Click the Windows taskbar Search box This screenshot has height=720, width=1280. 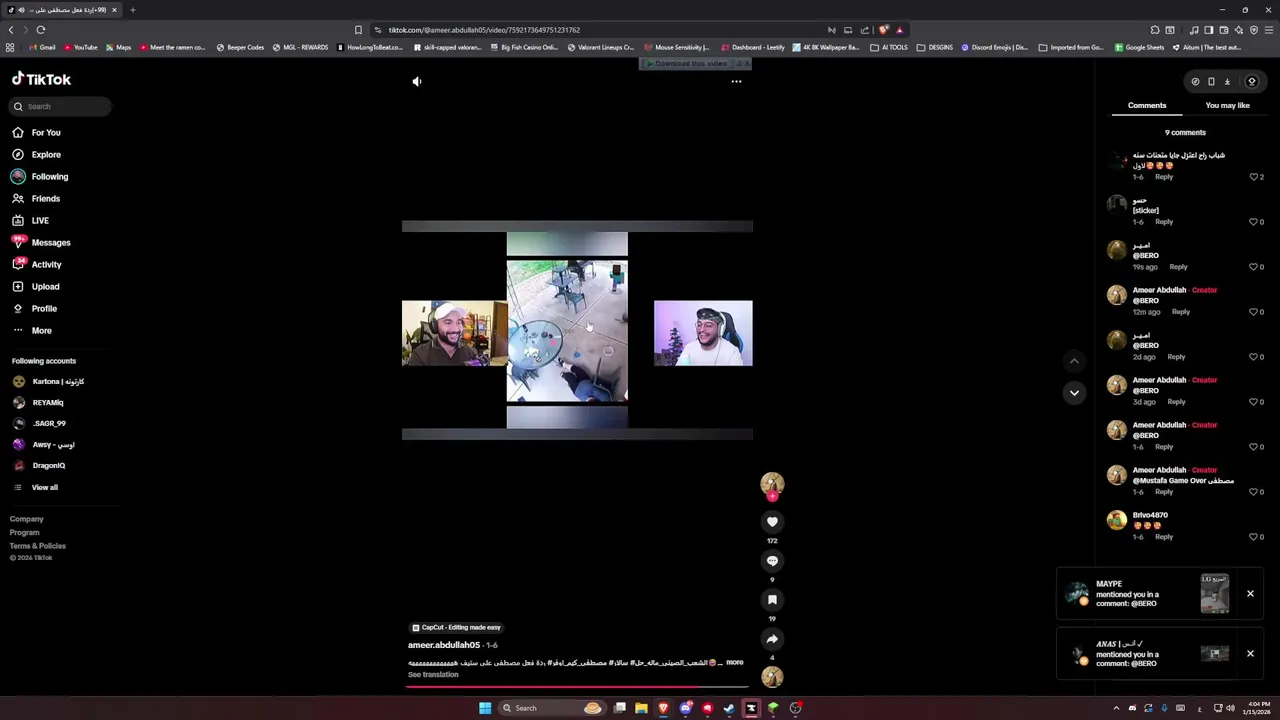click(x=552, y=708)
